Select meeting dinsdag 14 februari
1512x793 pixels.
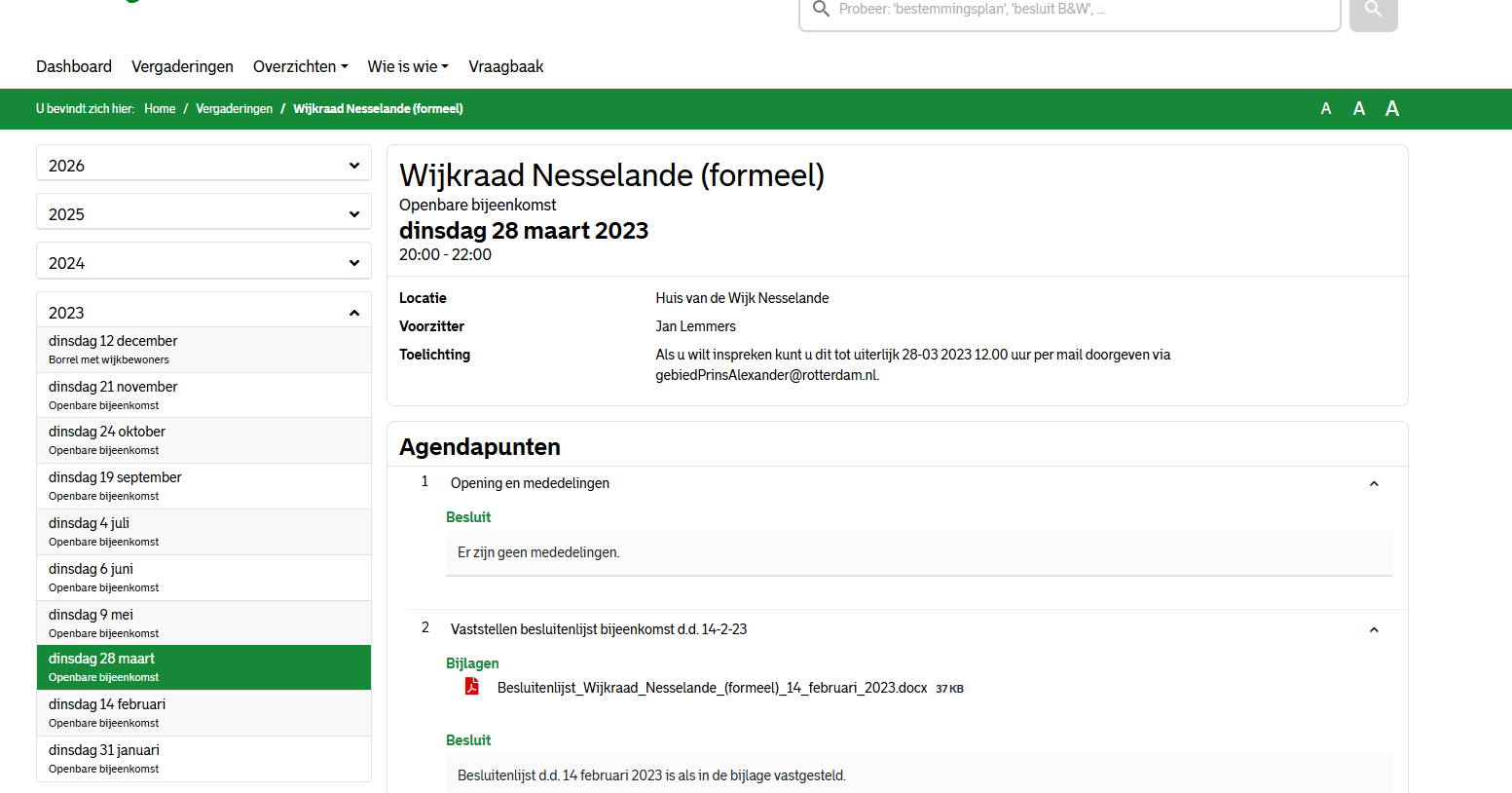pyautogui.click(x=203, y=713)
